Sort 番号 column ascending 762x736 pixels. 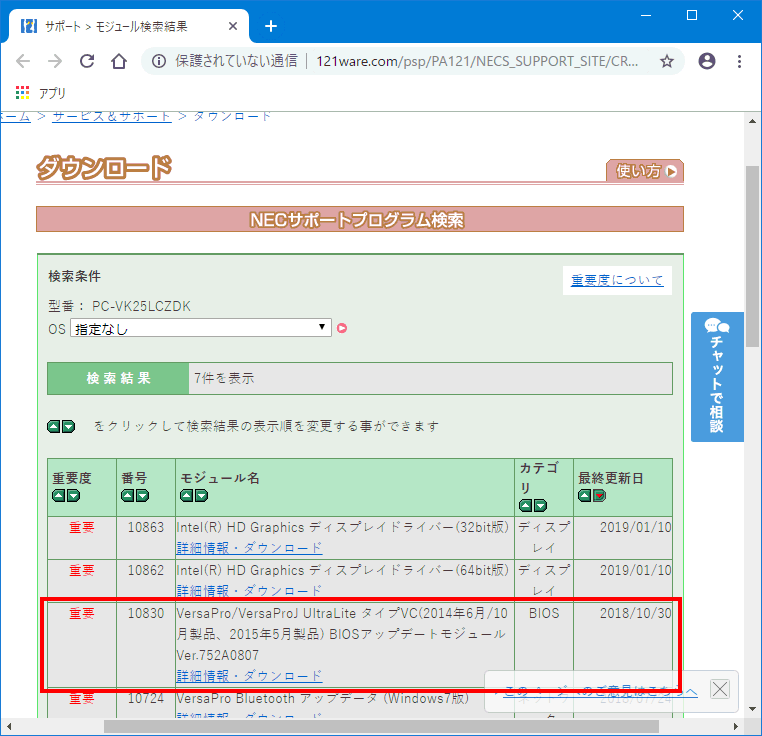point(127,496)
